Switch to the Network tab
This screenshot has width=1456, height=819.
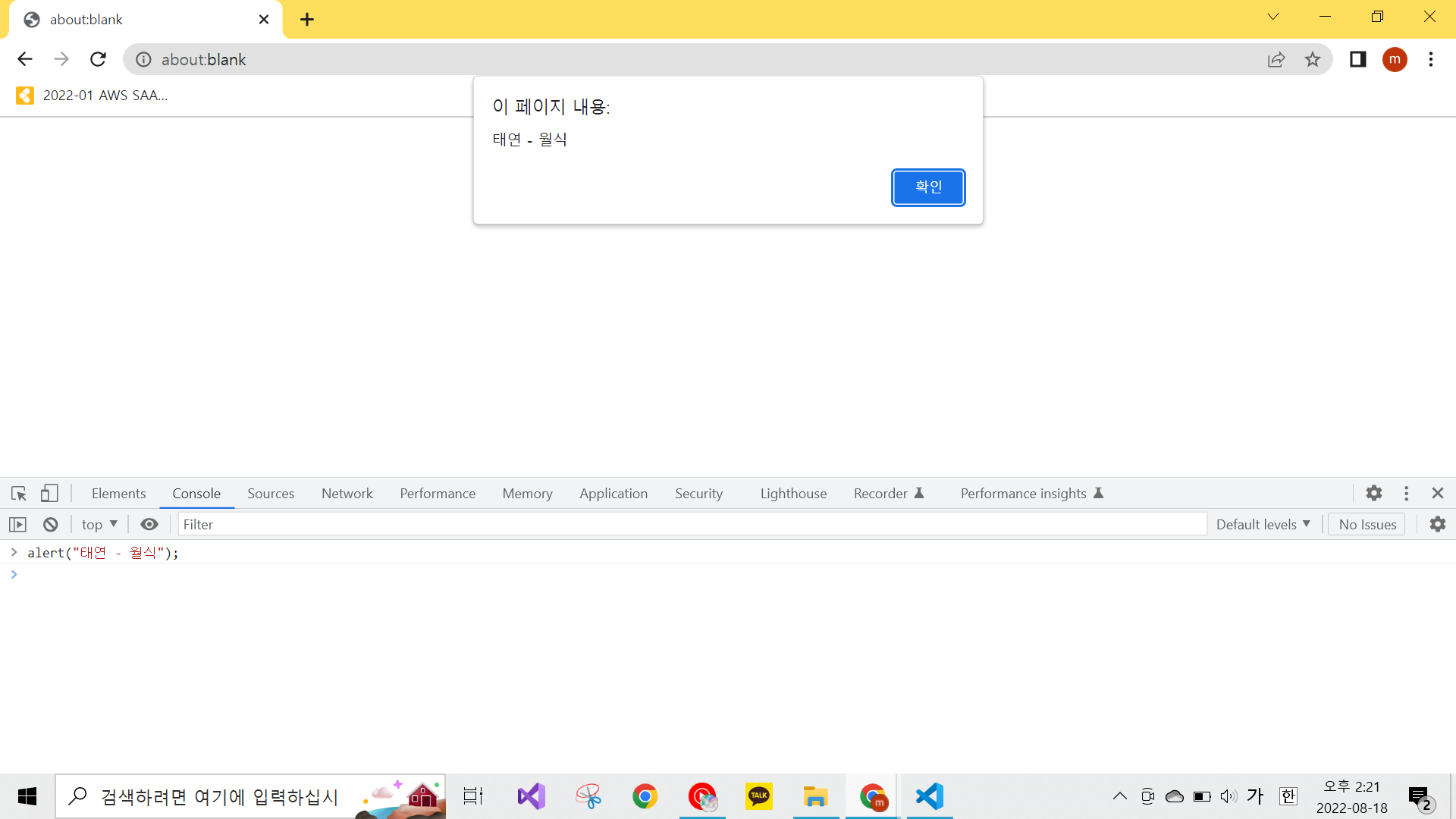[347, 494]
